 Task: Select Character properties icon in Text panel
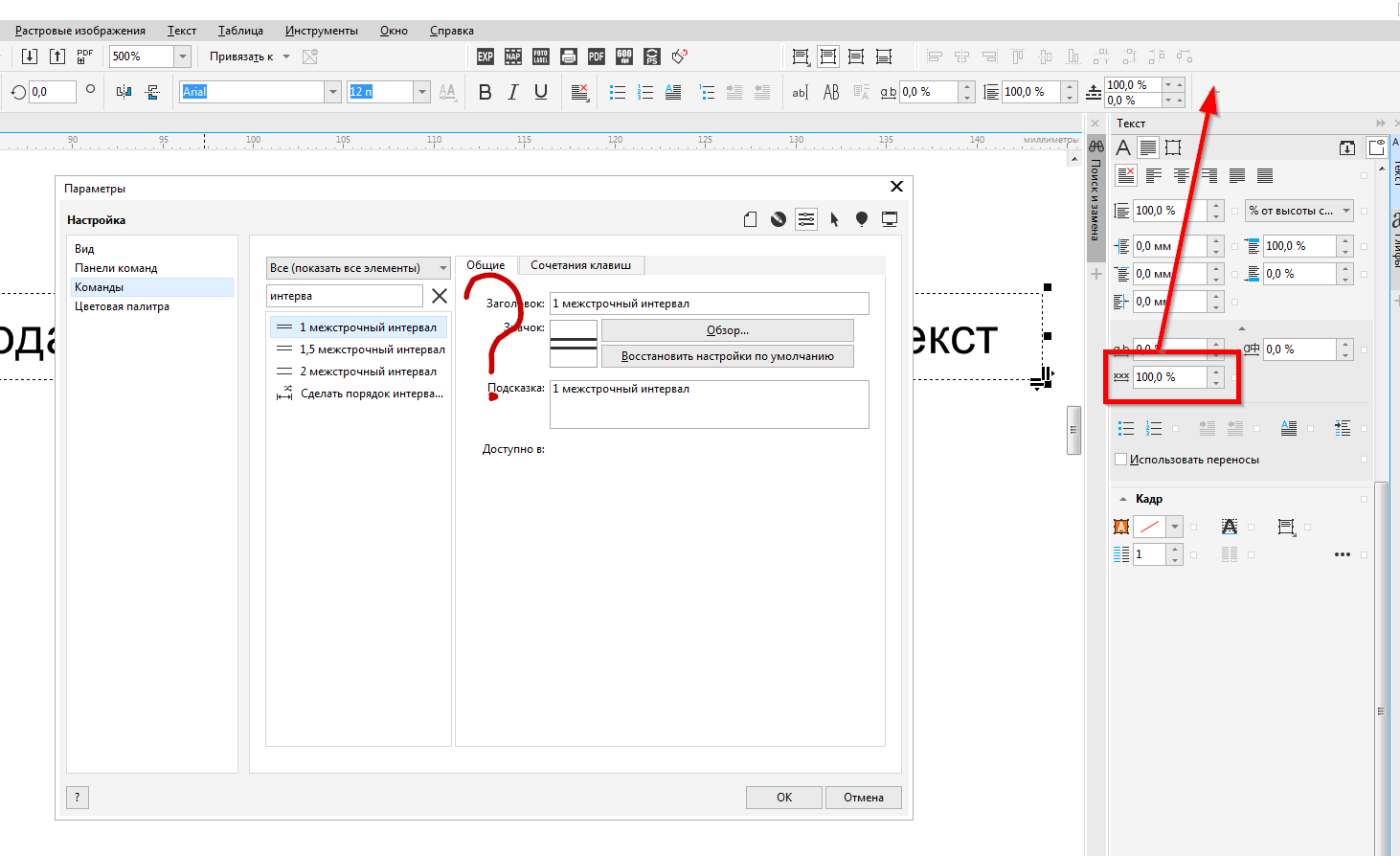coord(1123,147)
